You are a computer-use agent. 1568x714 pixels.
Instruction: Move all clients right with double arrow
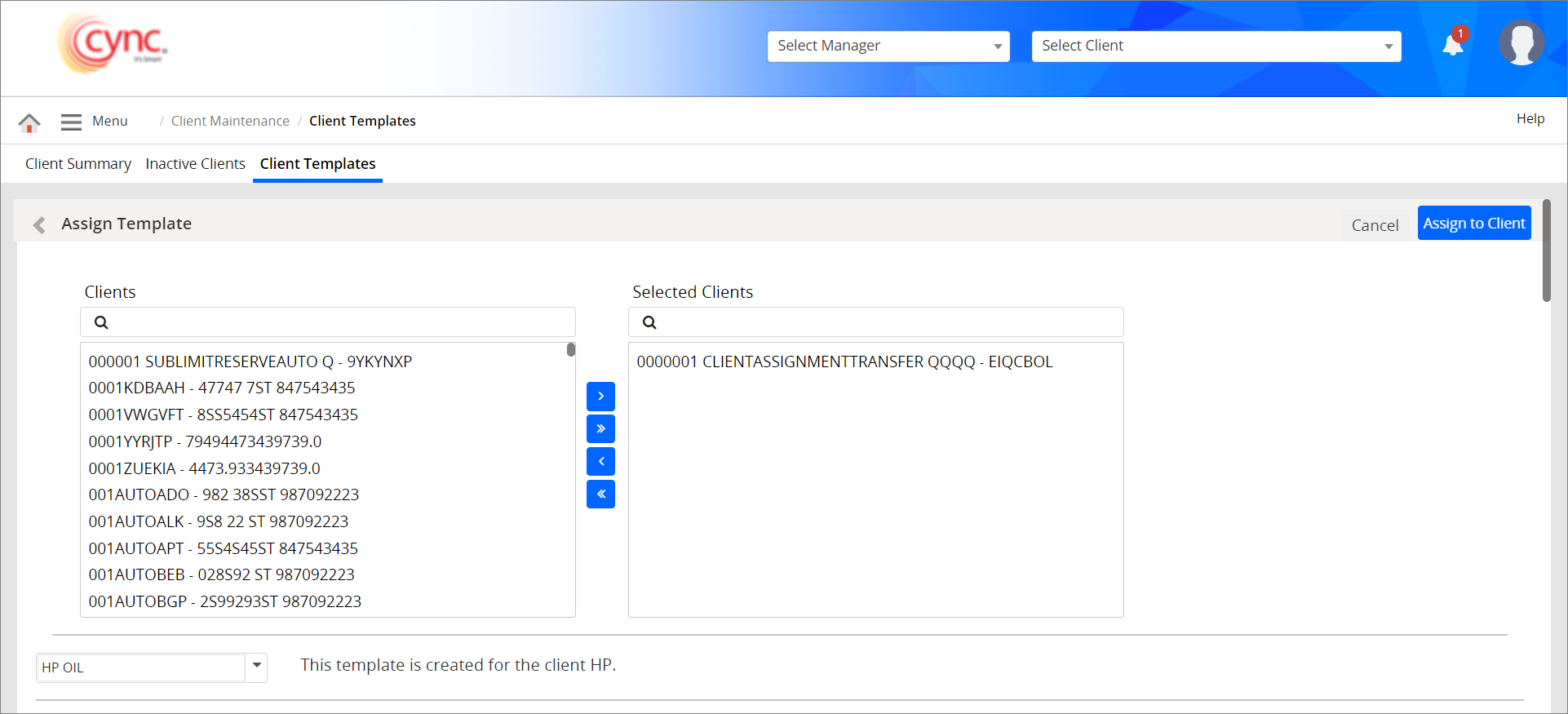point(600,429)
